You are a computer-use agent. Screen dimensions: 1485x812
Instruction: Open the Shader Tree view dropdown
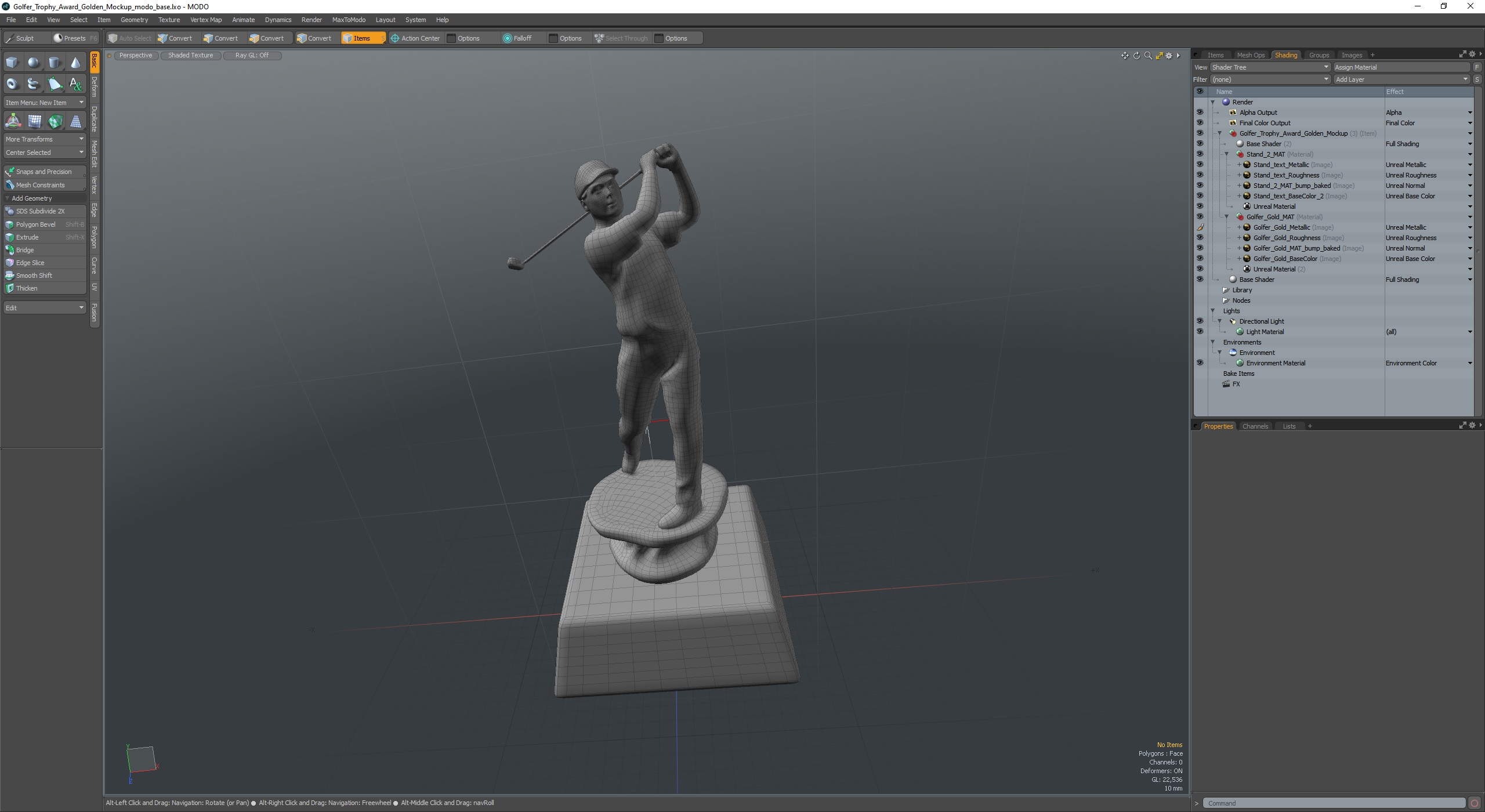[1270, 67]
